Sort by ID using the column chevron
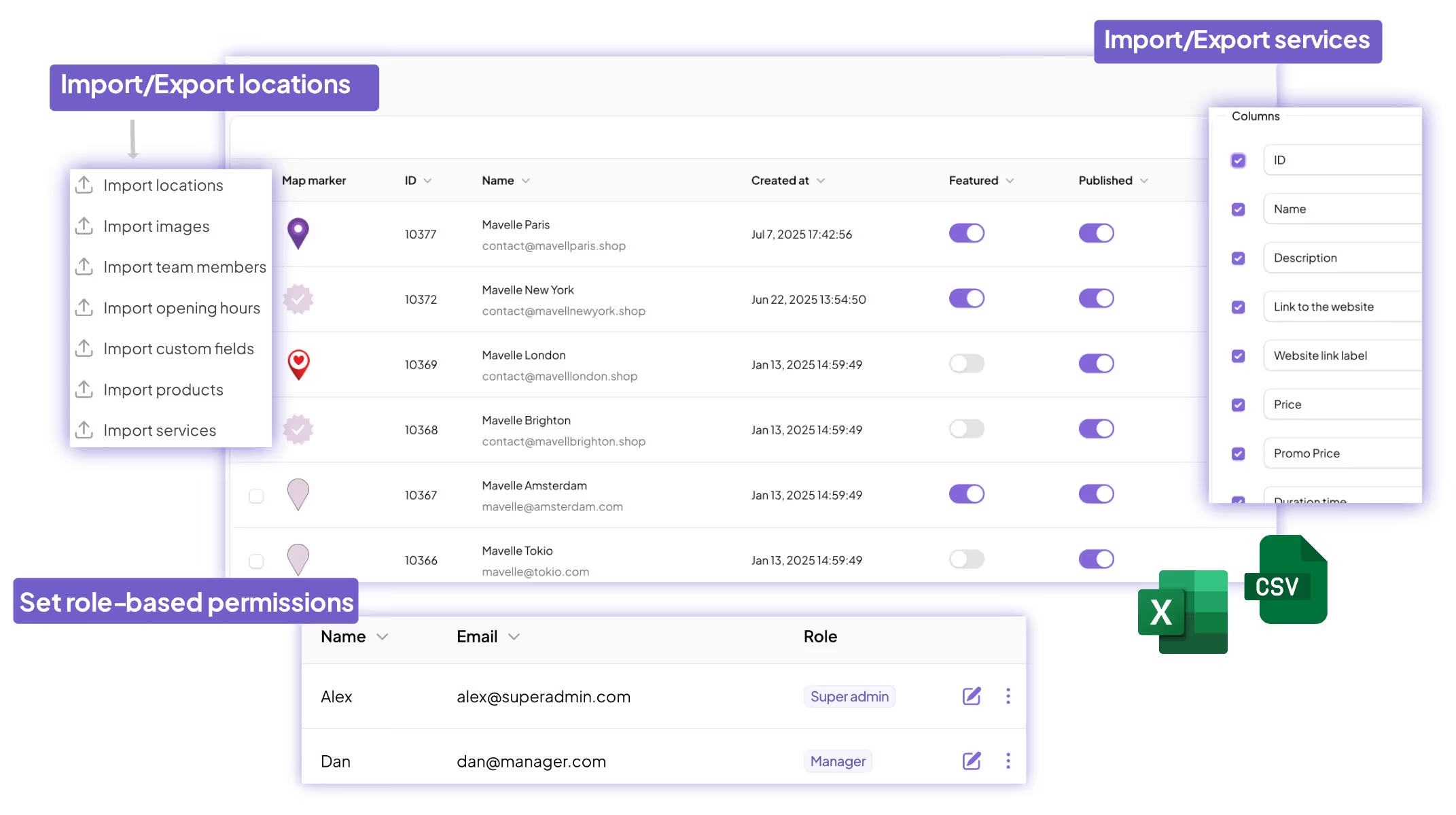 [x=428, y=181]
